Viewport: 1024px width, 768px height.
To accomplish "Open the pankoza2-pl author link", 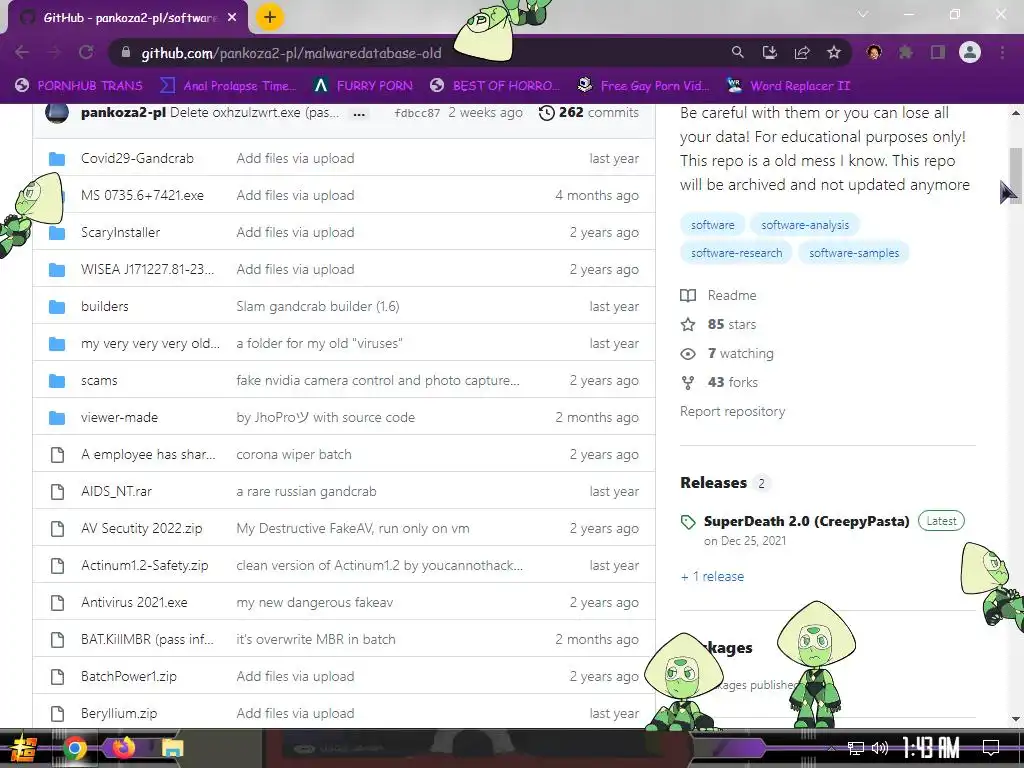I will 123,112.
